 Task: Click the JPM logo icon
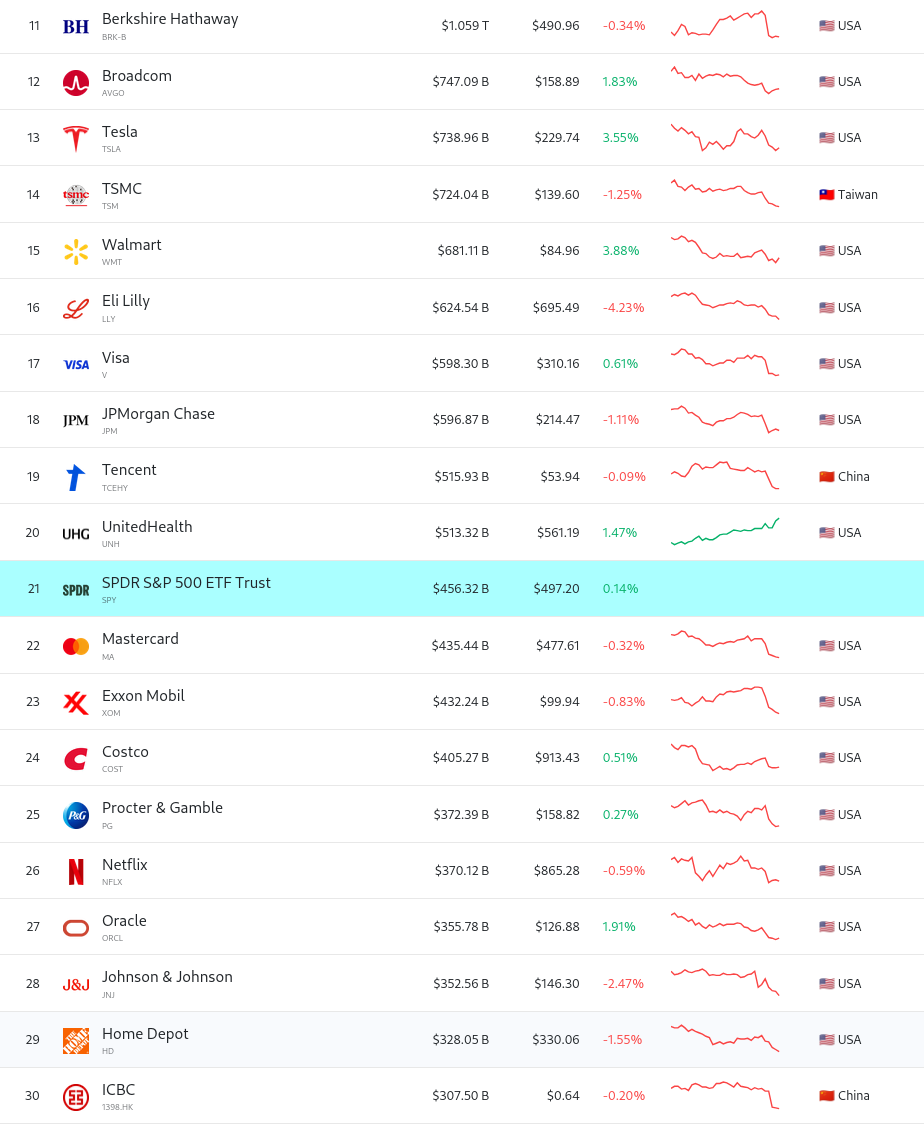[76, 421]
